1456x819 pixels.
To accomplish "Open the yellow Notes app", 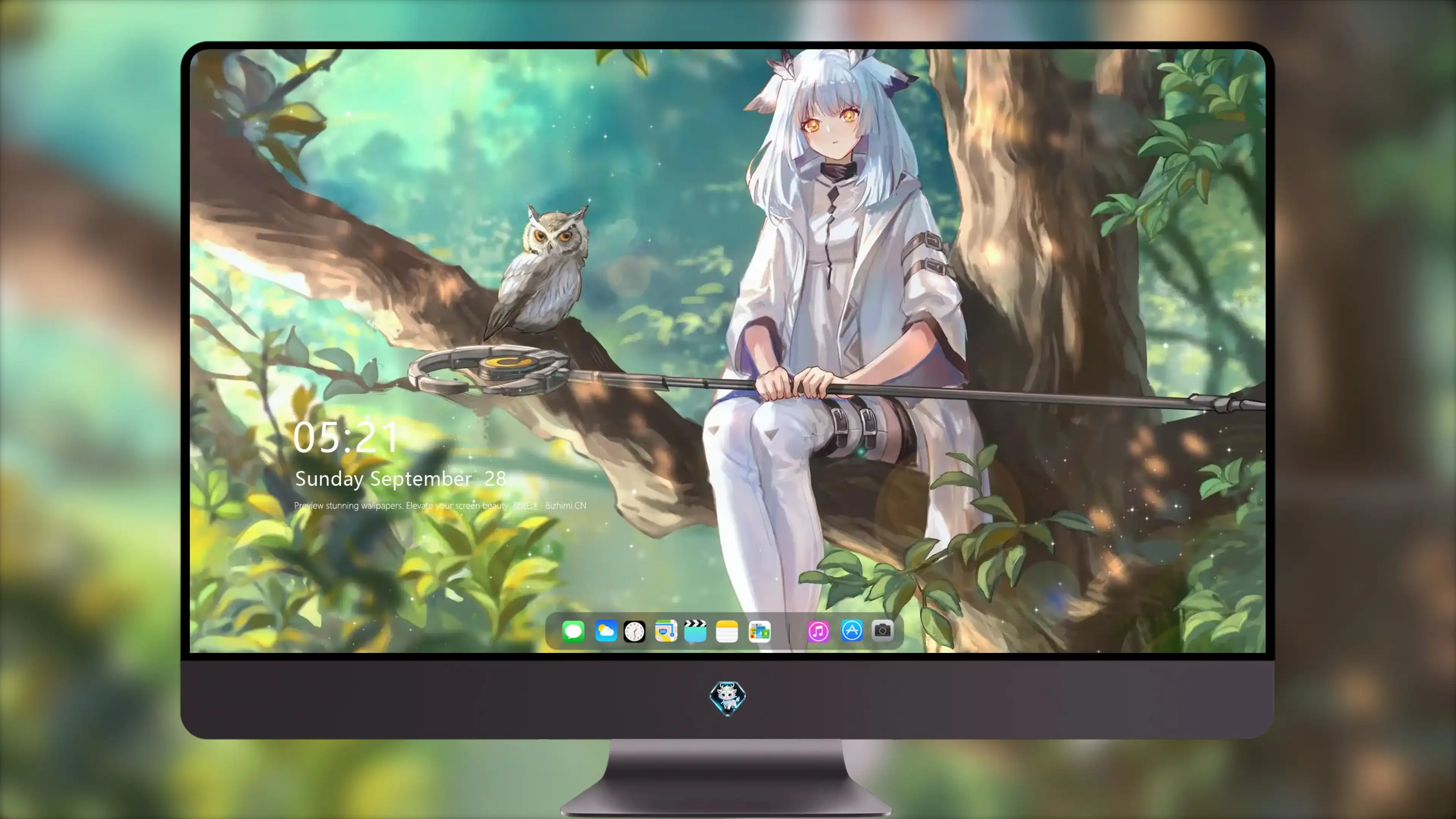I will [x=727, y=631].
